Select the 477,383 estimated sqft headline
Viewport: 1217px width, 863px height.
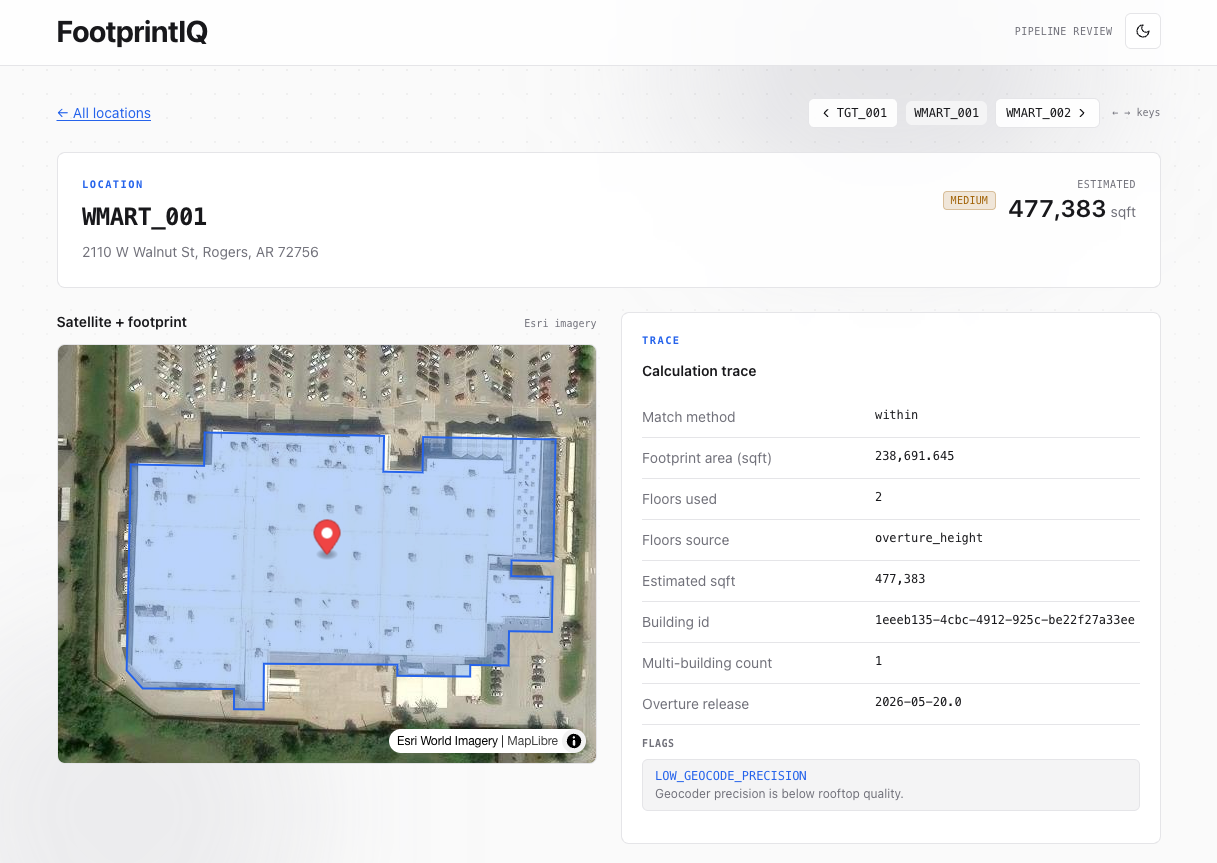(1057, 209)
